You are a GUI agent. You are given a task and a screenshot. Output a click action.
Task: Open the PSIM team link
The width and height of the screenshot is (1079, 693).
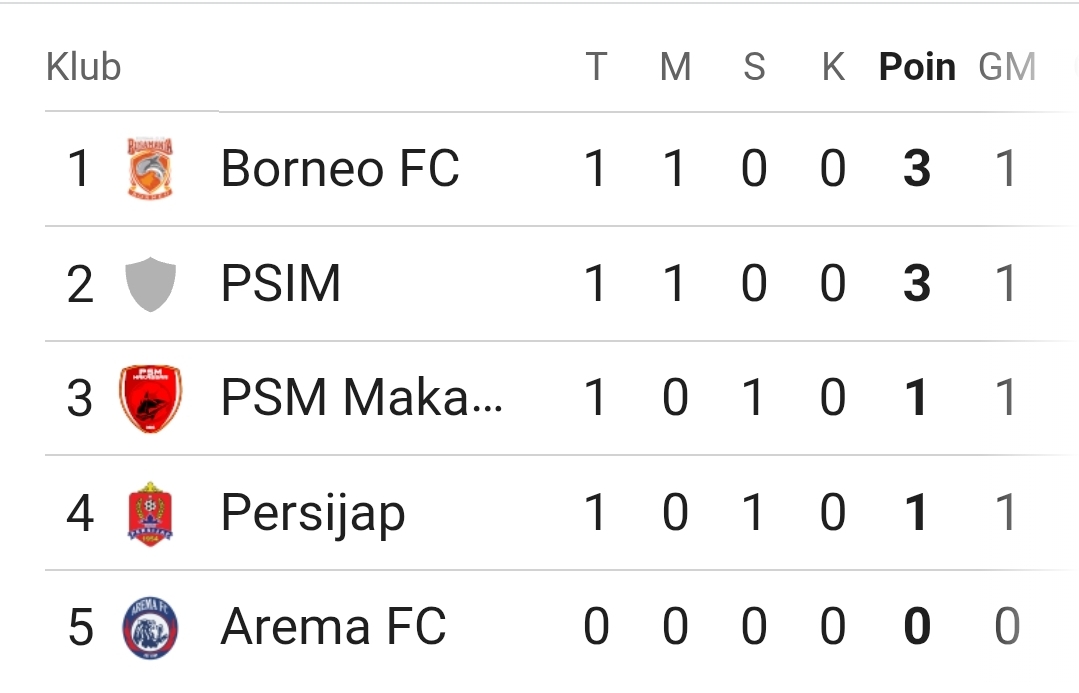(x=281, y=284)
